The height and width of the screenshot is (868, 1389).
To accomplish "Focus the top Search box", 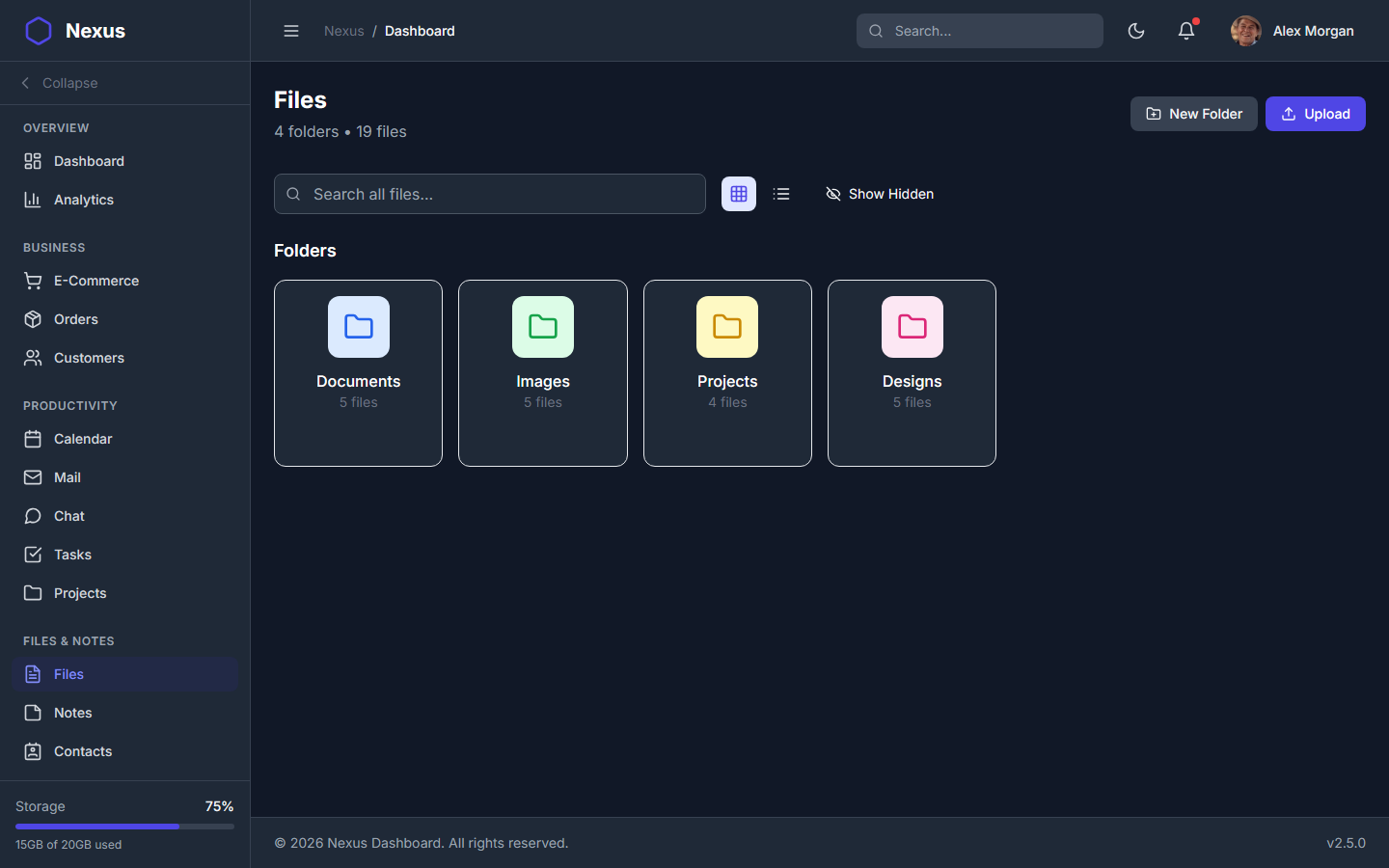I will tap(980, 31).
